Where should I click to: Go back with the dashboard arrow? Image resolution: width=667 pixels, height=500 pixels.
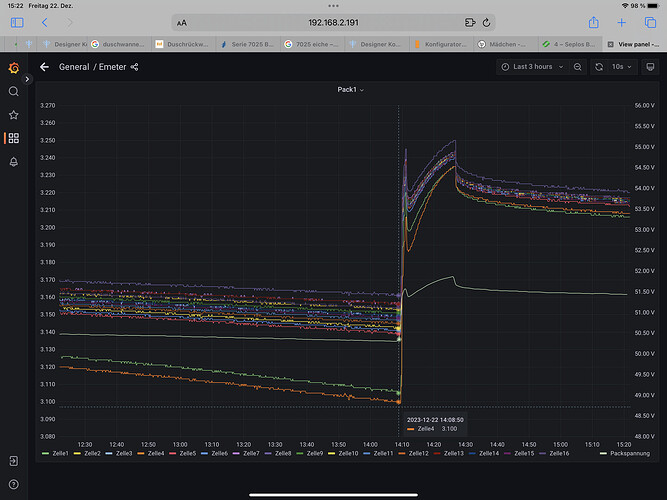44,67
